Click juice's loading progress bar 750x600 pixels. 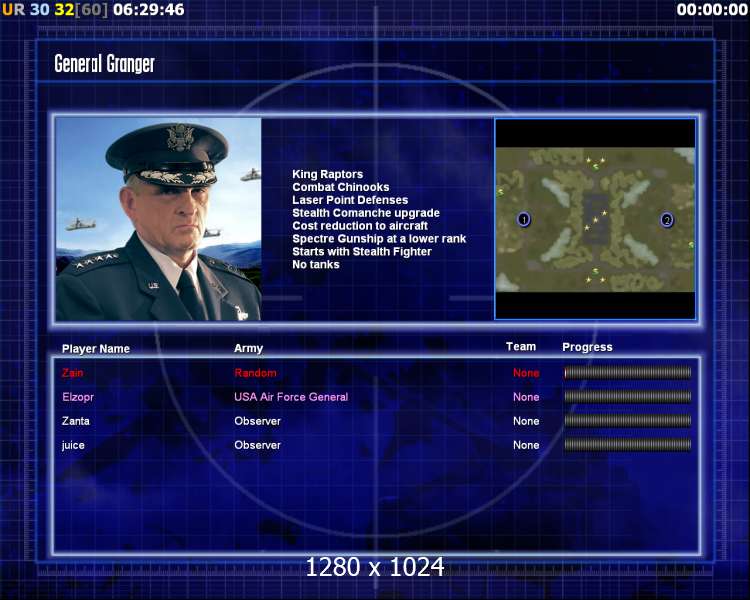628,445
